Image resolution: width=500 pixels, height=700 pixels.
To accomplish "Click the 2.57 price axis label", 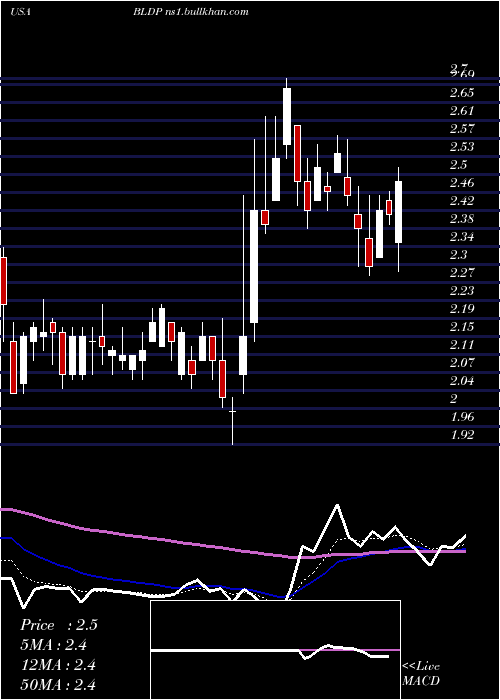I will pos(462,129).
